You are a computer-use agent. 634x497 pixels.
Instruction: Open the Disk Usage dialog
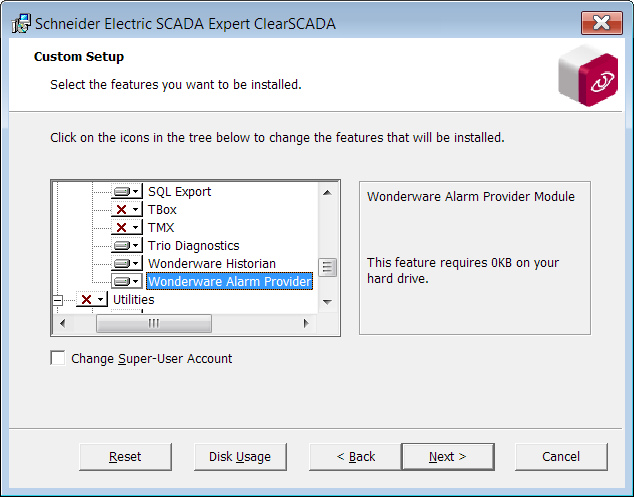coord(240,457)
